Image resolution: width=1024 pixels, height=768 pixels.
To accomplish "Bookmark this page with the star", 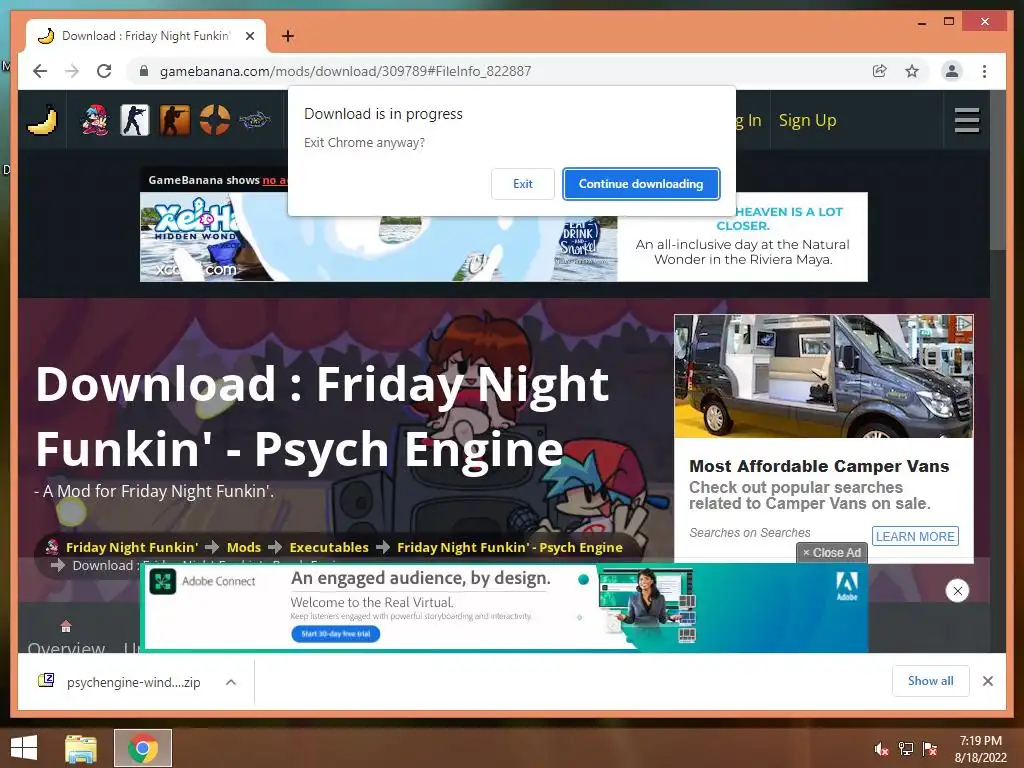I will click(912, 71).
